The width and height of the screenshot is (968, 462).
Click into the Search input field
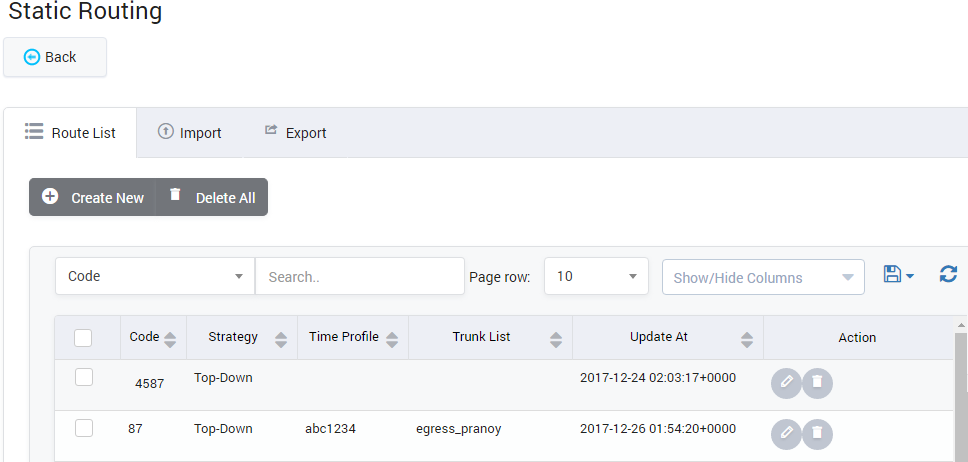pyautogui.click(x=359, y=276)
